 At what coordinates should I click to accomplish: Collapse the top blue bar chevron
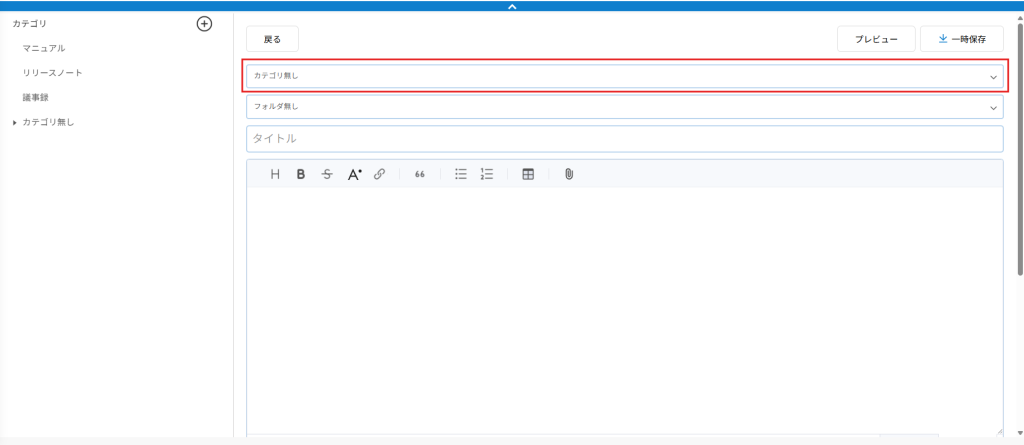pos(512,6)
